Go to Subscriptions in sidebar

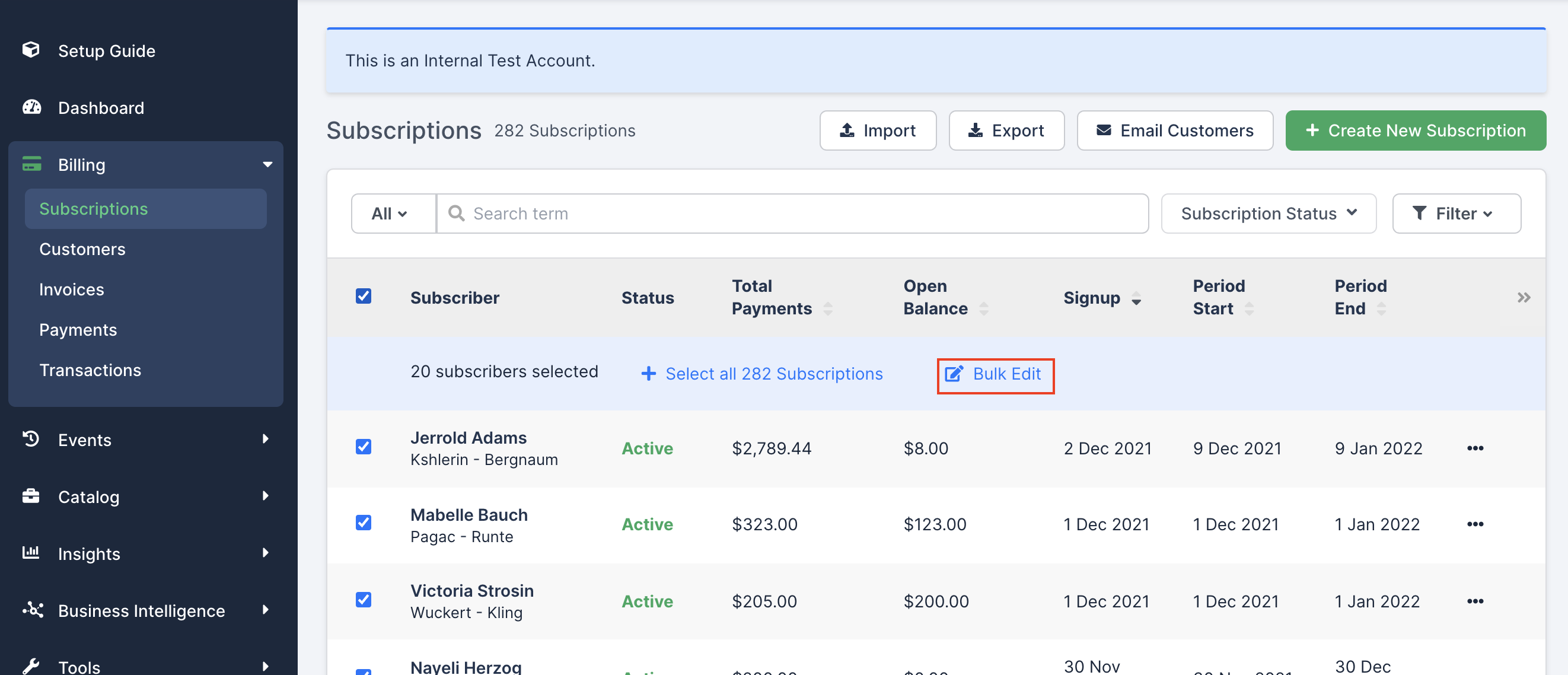click(x=145, y=209)
